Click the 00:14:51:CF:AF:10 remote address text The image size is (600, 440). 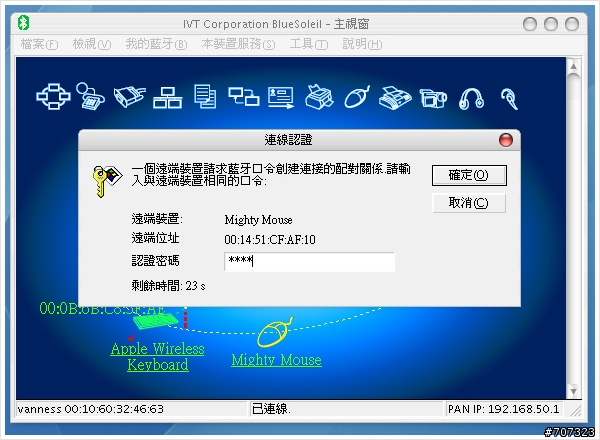pos(270,240)
